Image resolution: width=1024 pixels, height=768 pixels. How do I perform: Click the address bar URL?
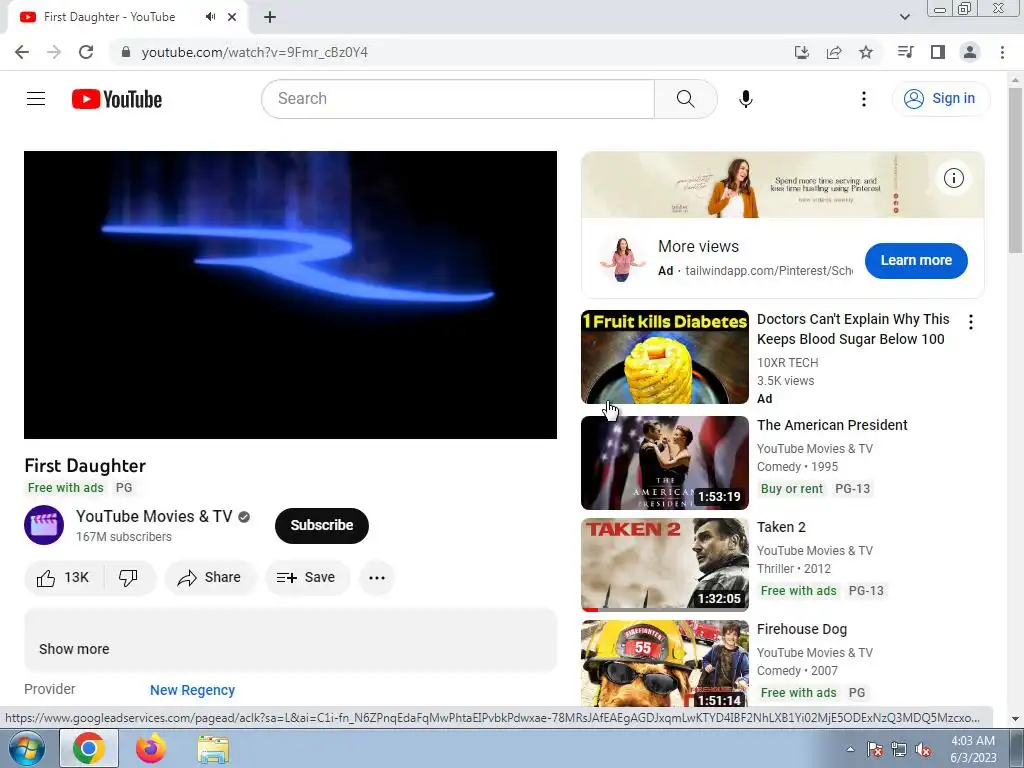pyautogui.click(x=255, y=52)
